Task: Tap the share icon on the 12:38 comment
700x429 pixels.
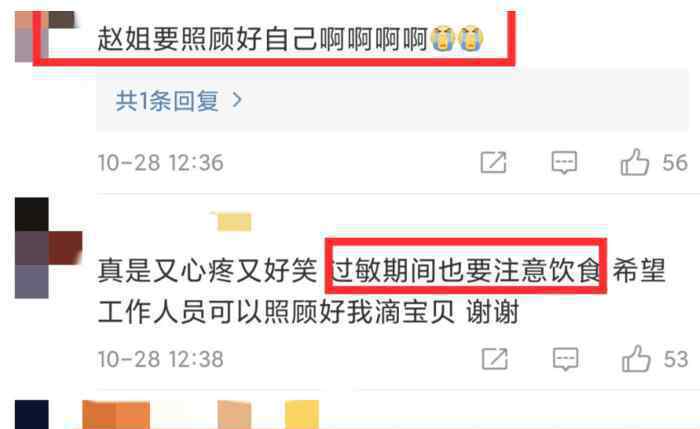Action: [495, 359]
